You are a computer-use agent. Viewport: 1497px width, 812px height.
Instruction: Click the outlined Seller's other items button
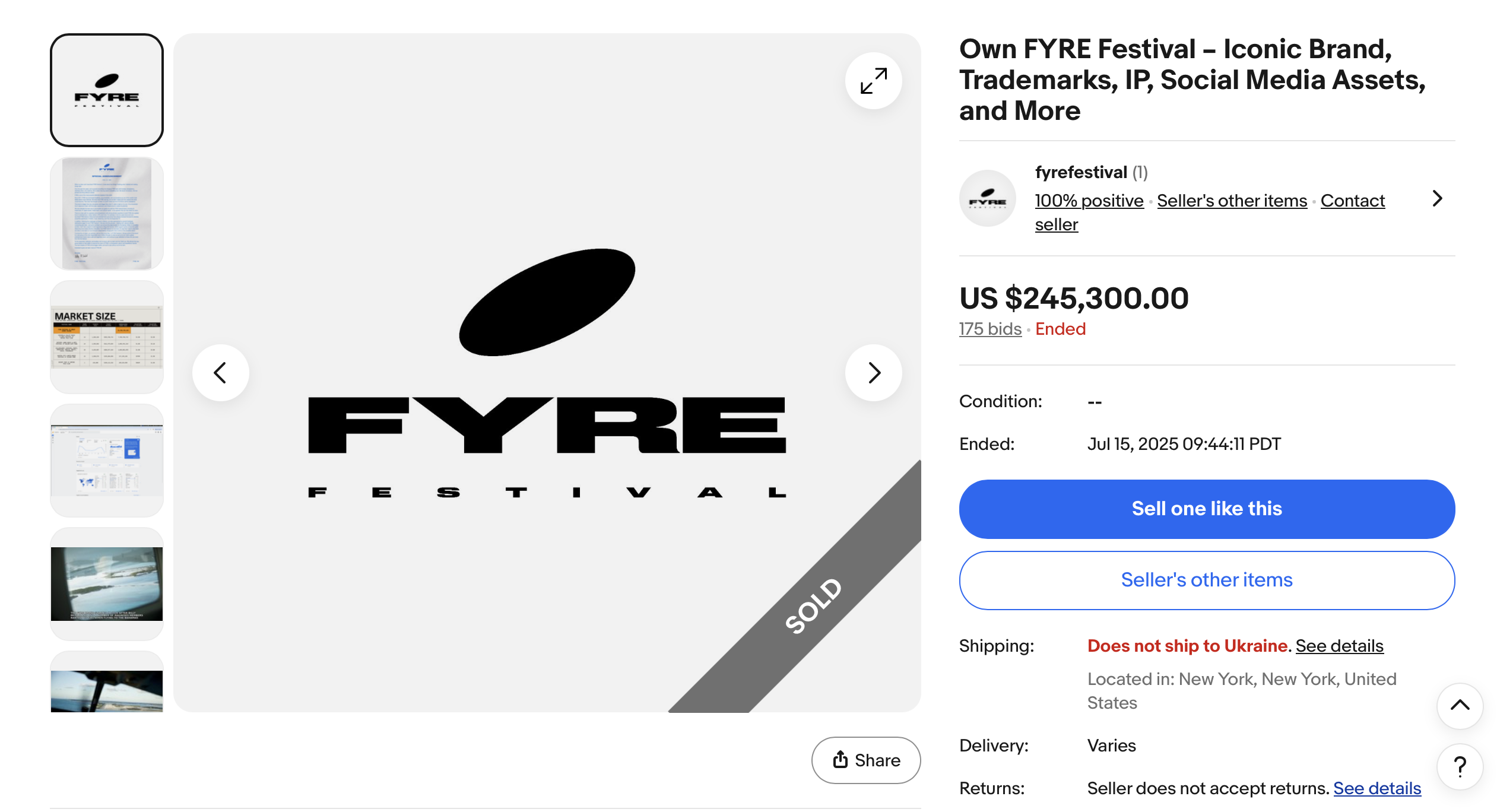click(1207, 581)
